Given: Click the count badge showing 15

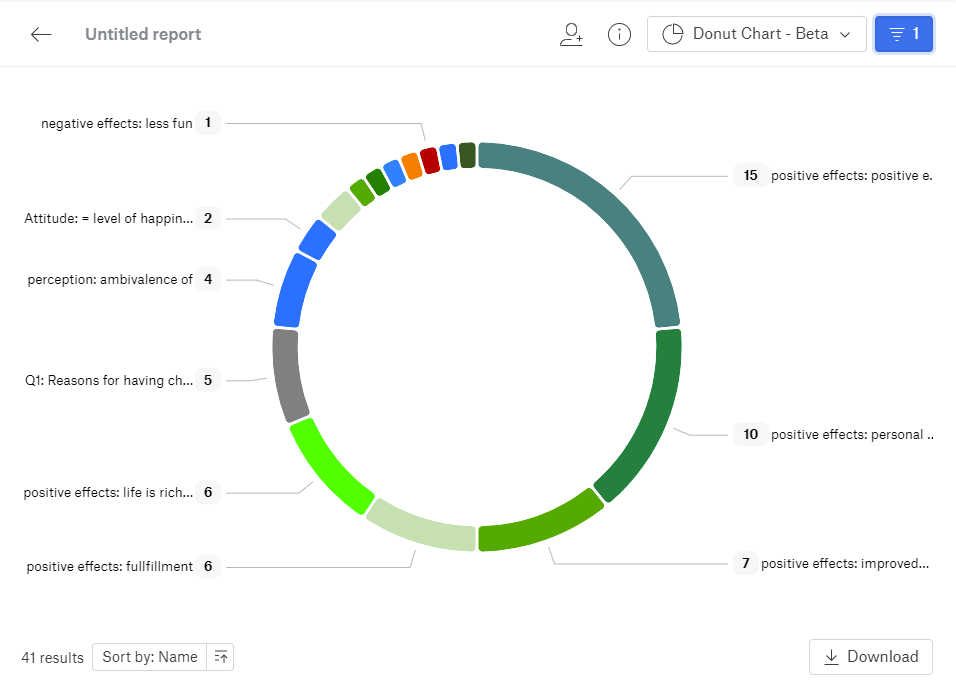Looking at the screenshot, I should [750, 175].
